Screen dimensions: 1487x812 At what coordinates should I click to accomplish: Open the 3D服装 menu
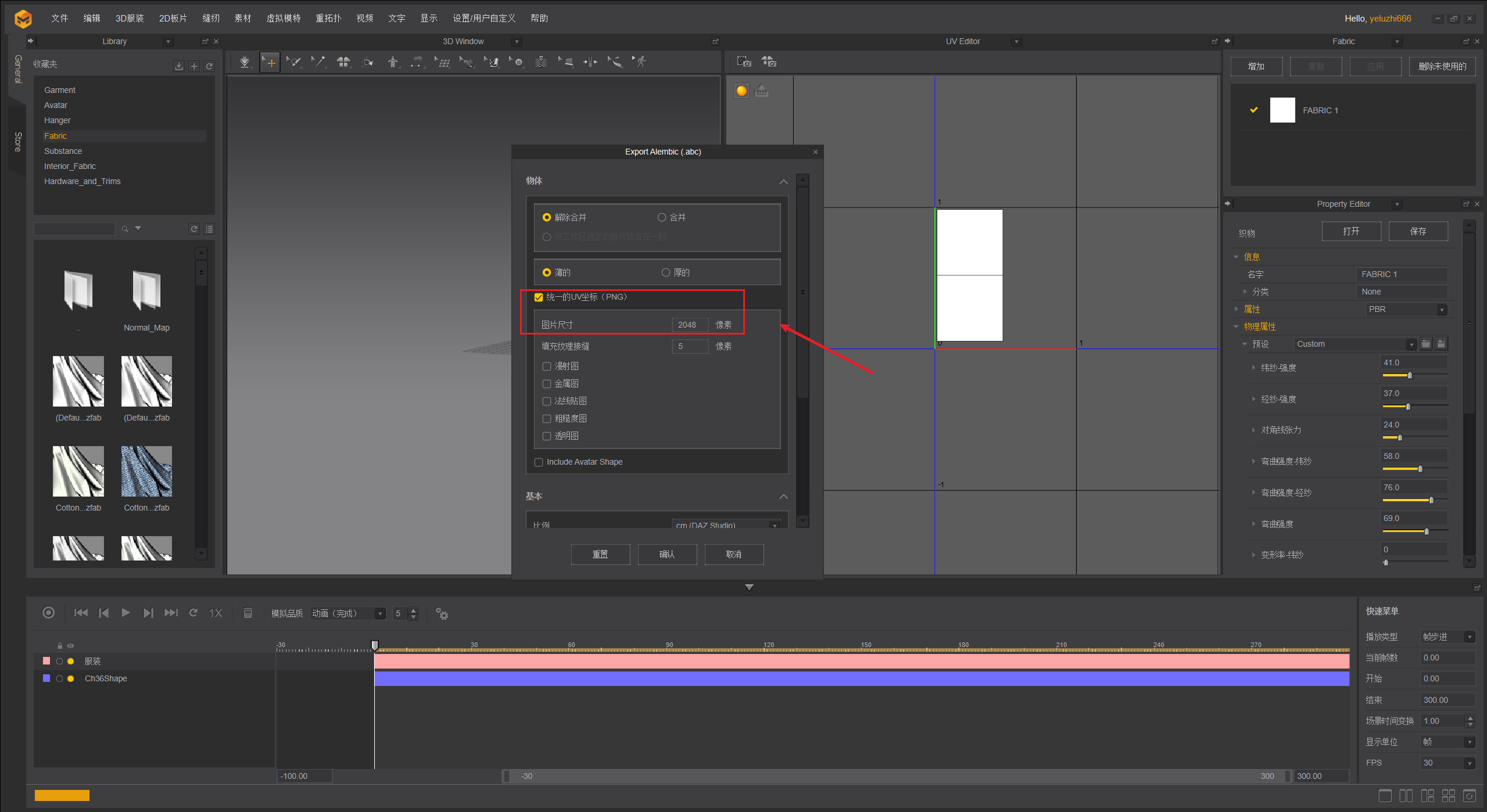[130, 18]
